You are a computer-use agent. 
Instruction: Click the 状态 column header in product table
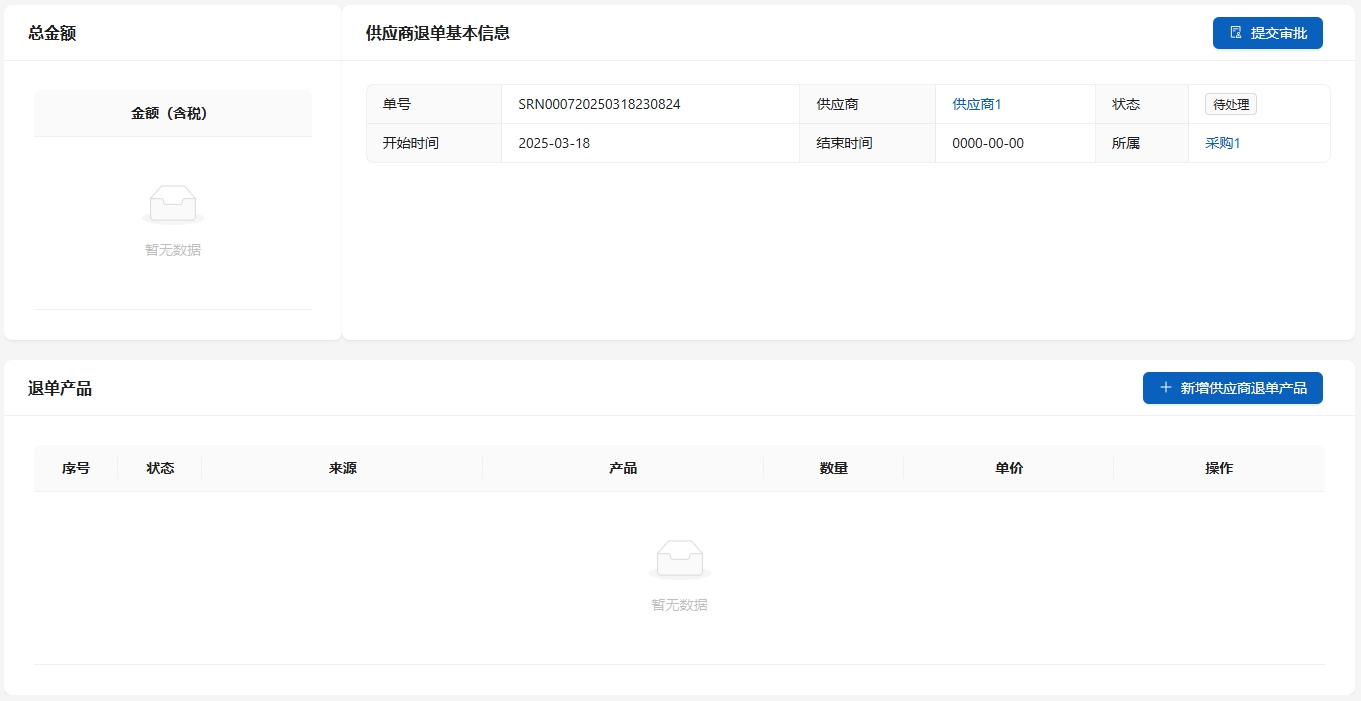160,468
